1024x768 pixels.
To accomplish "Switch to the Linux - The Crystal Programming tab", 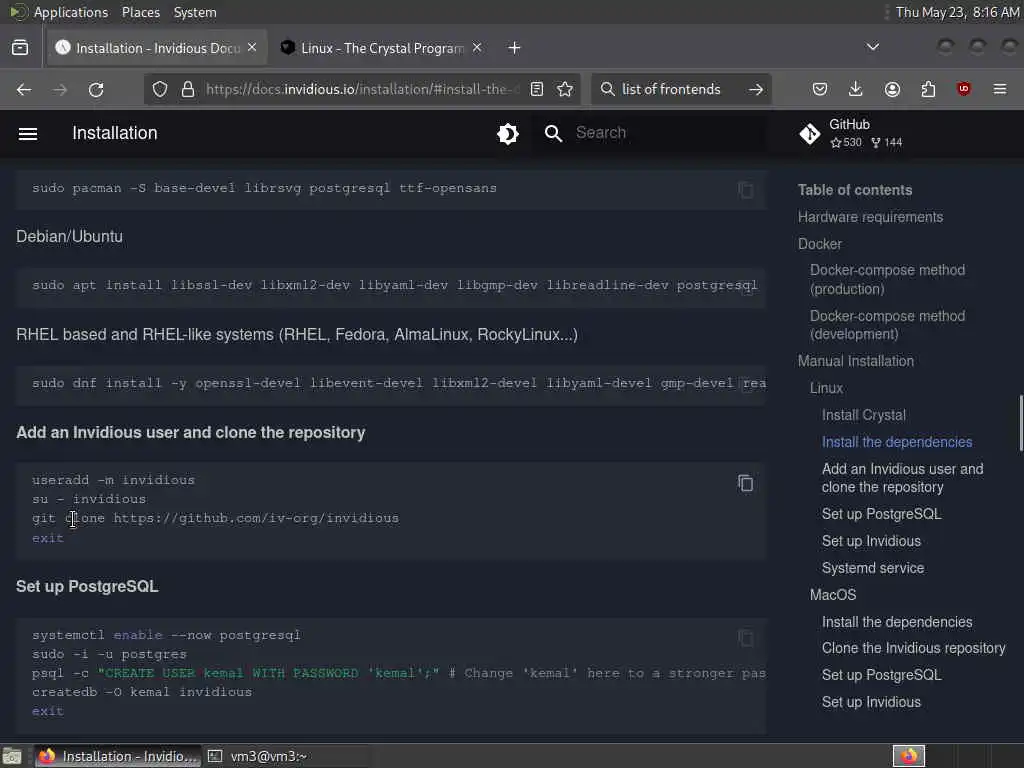I will point(381,48).
